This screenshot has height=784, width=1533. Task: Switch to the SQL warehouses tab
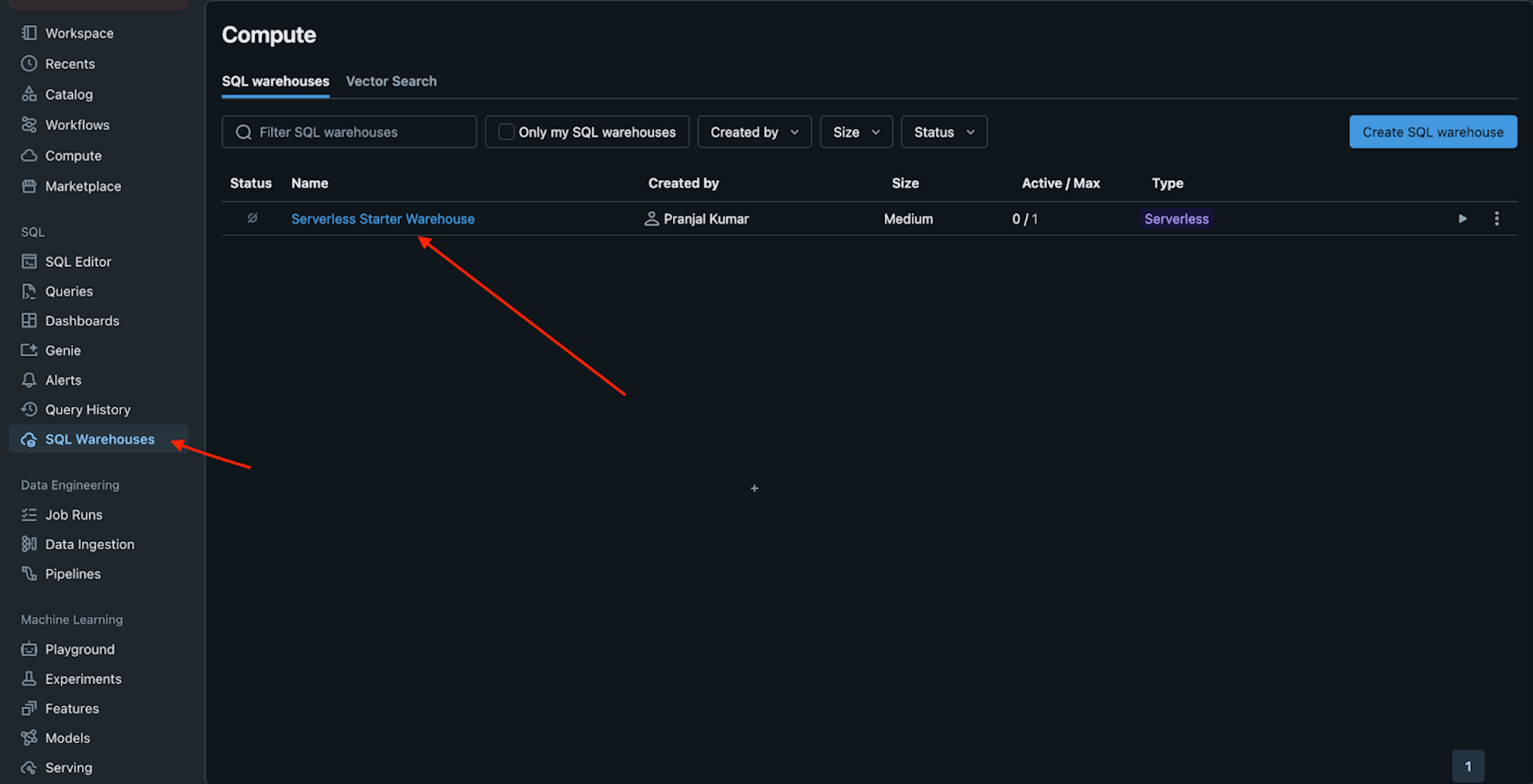(276, 81)
